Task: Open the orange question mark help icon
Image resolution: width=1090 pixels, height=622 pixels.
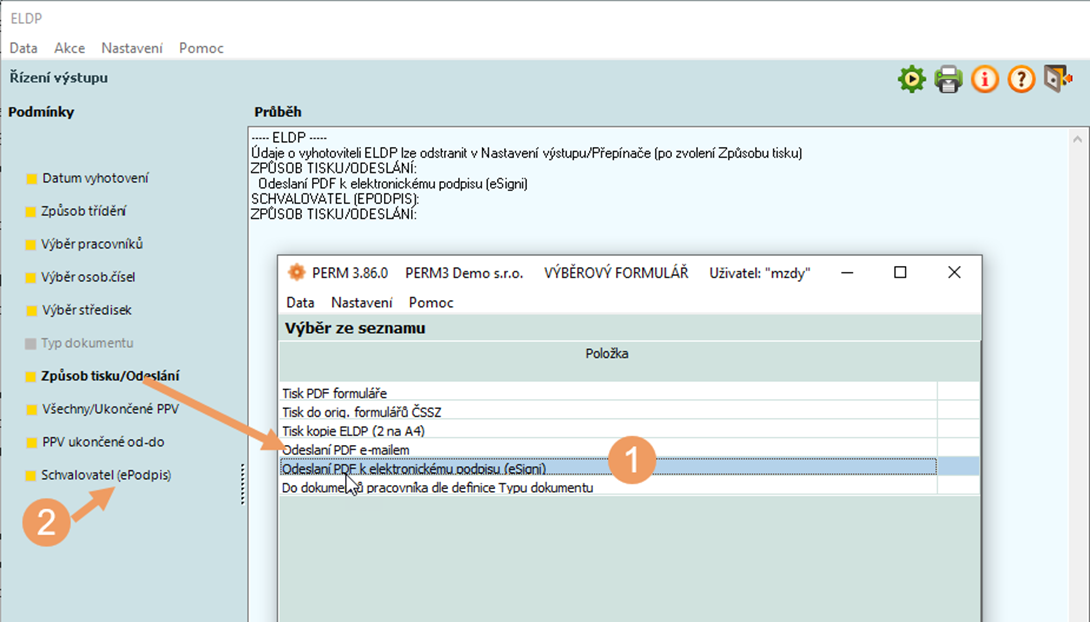Action: pyautogui.click(x=1021, y=79)
